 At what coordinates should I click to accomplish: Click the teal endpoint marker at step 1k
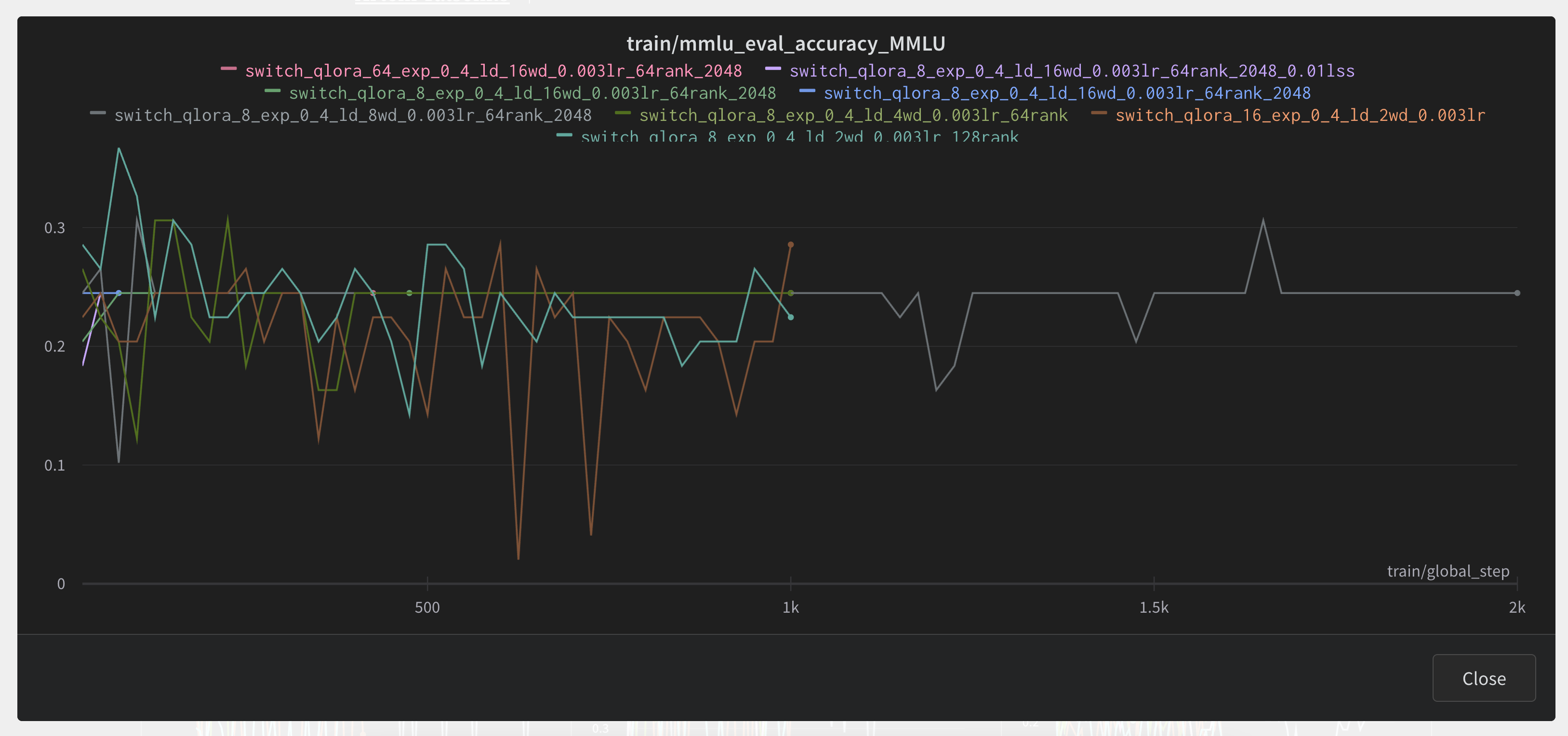click(x=790, y=317)
